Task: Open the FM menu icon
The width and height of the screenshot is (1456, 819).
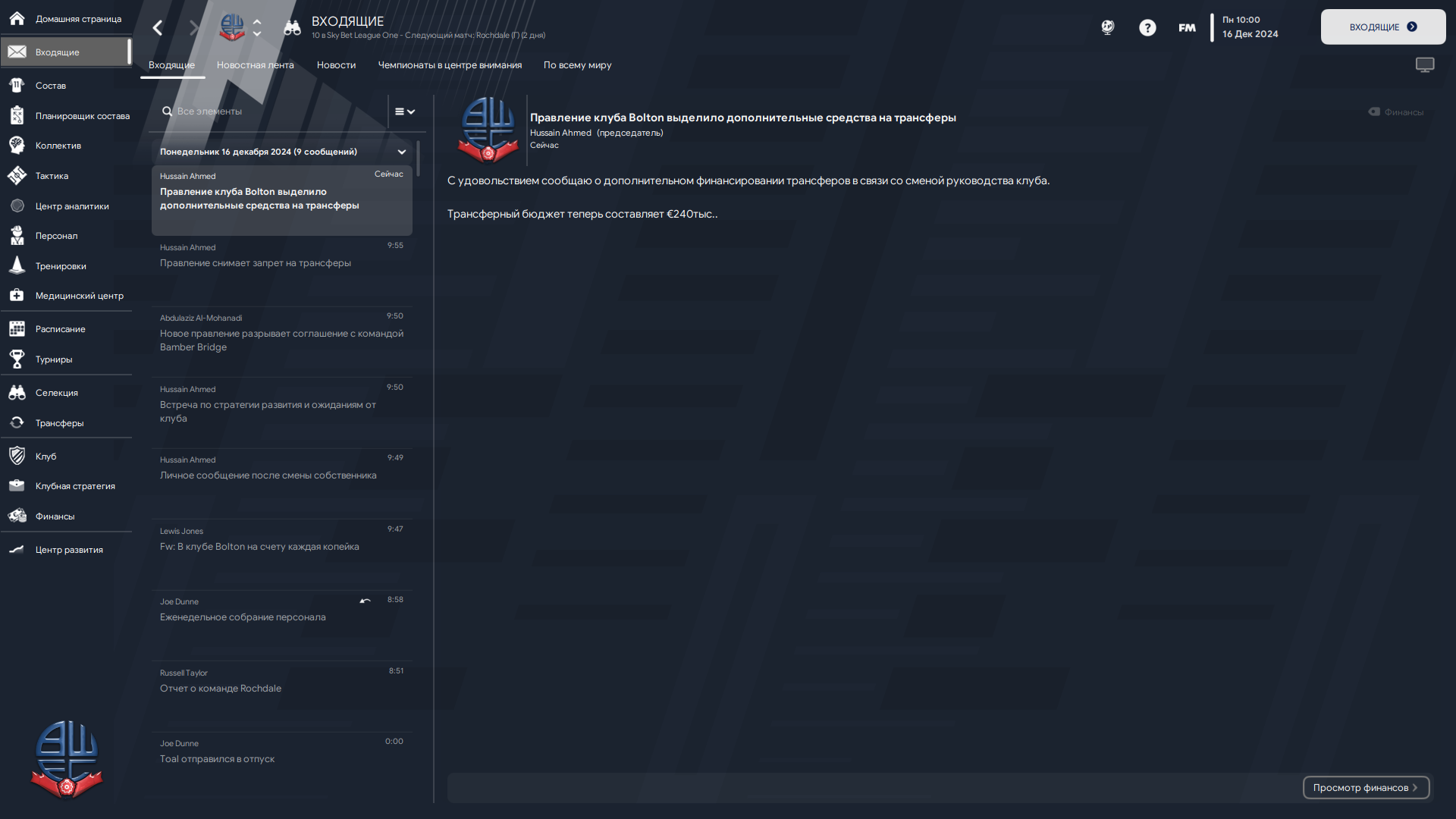Action: [x=1187, y=28]
